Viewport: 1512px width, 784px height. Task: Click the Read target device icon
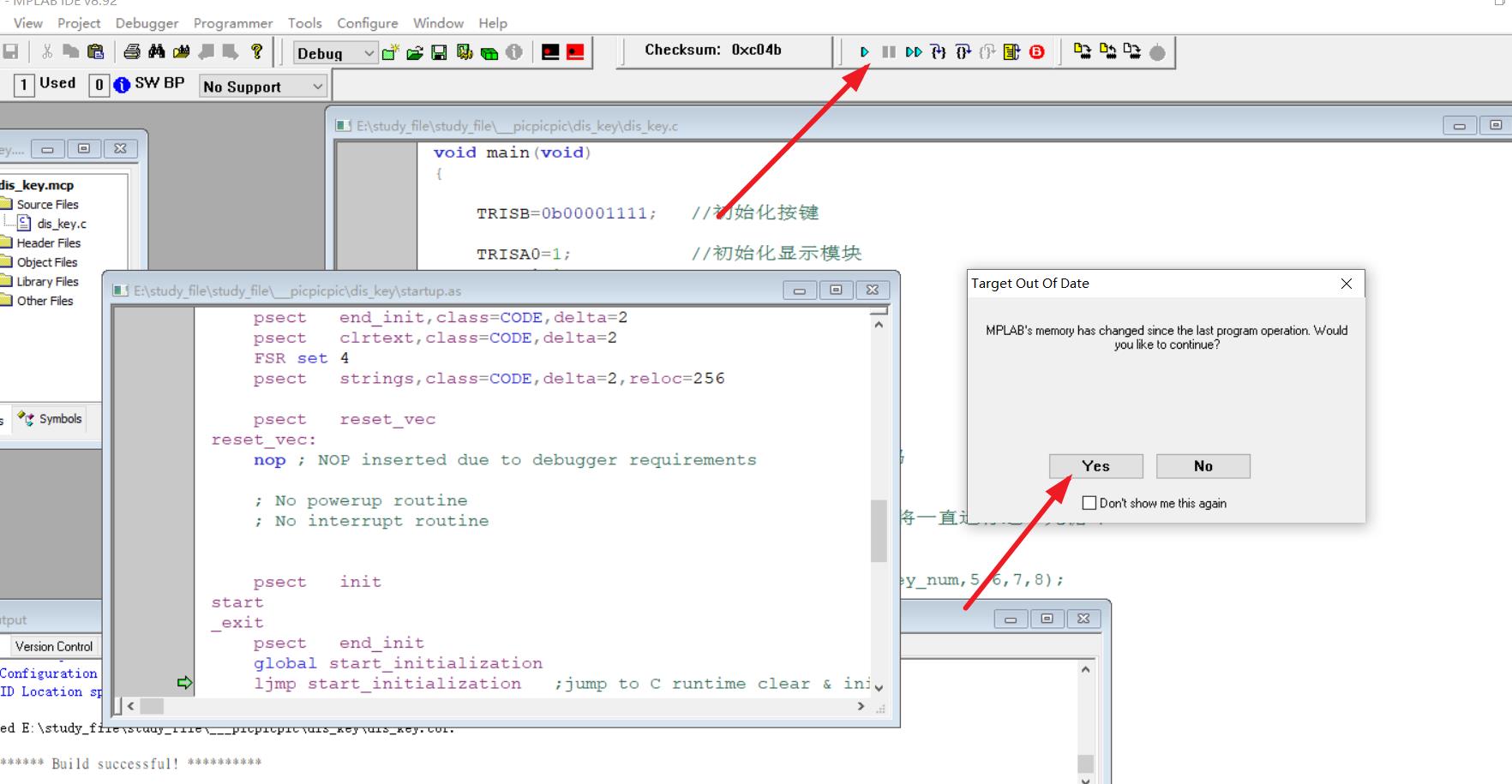point(1107,52)
